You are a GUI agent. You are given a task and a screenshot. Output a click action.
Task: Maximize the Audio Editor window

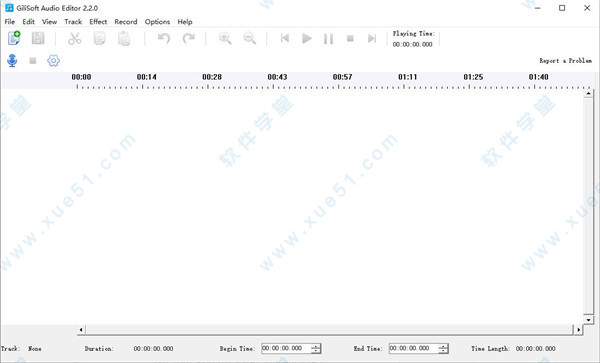(562, 8)
